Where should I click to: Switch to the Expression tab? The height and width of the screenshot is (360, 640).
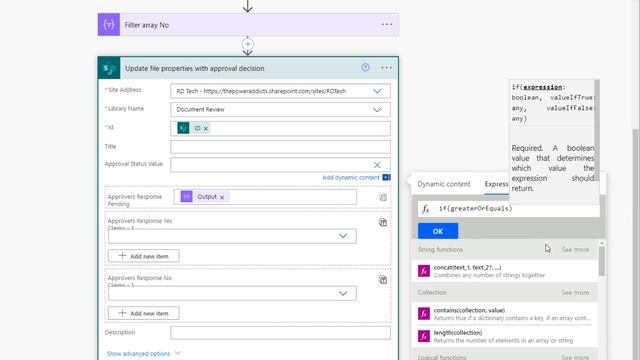click(496, 184)
